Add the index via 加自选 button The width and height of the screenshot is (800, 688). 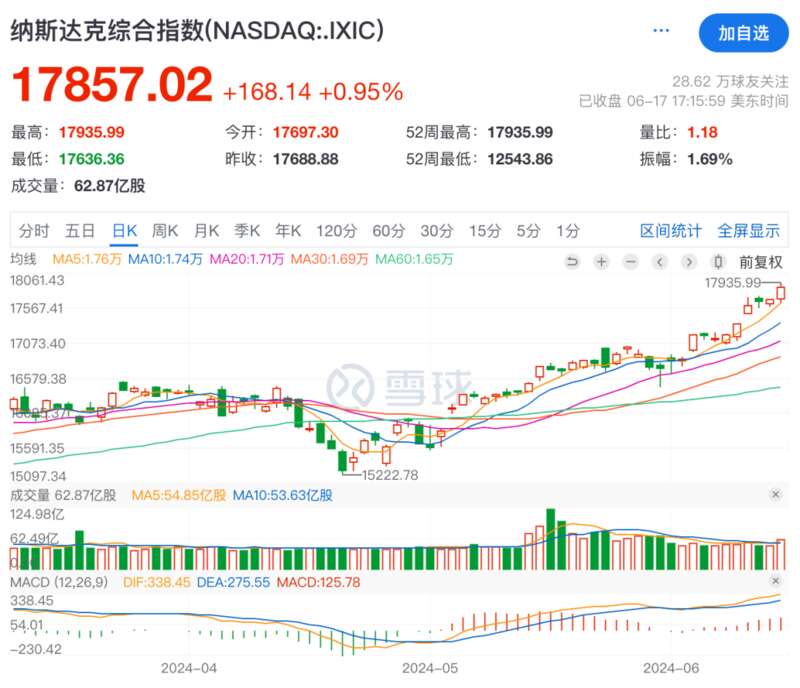tap(743, 33)
